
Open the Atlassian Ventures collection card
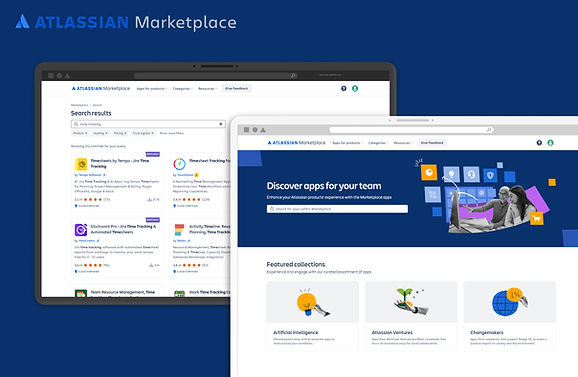click(411, 316)
